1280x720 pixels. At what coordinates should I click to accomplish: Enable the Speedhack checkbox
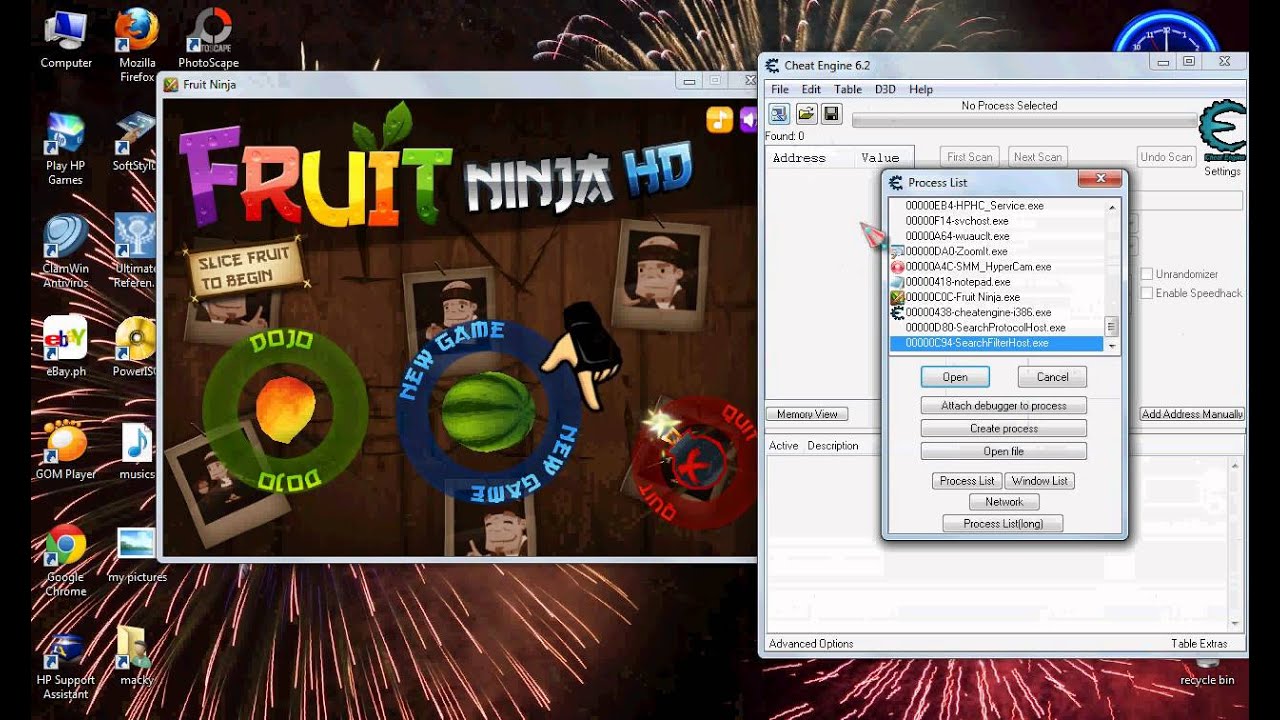[x=1147, y=293]
